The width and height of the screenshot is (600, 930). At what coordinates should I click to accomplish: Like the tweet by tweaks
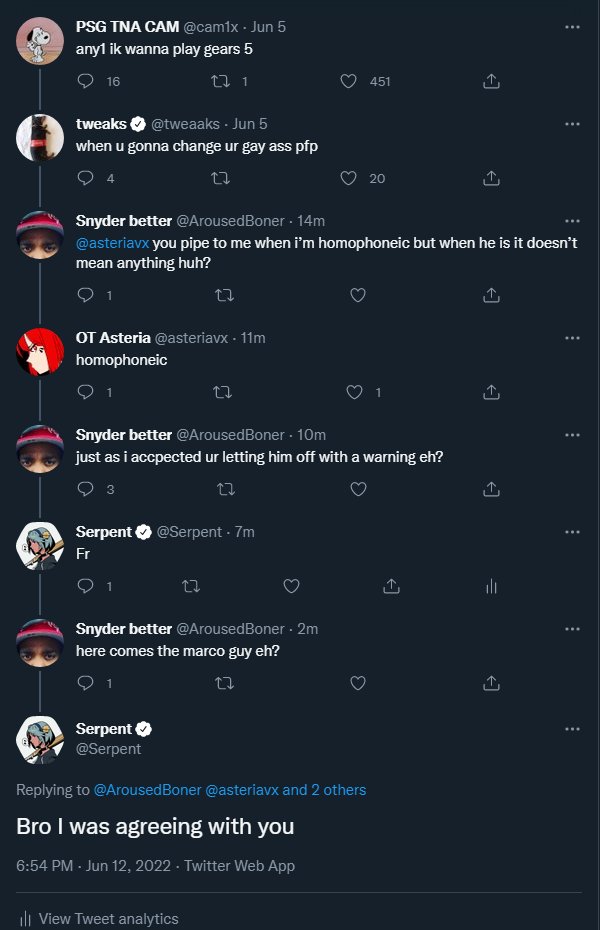[x=348, y=178]
